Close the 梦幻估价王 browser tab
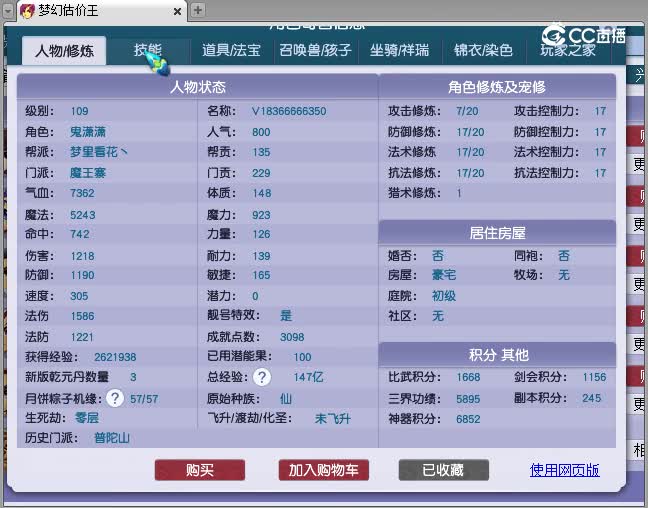Viewport: 648px width, 508px height. [x=177, y=12]
